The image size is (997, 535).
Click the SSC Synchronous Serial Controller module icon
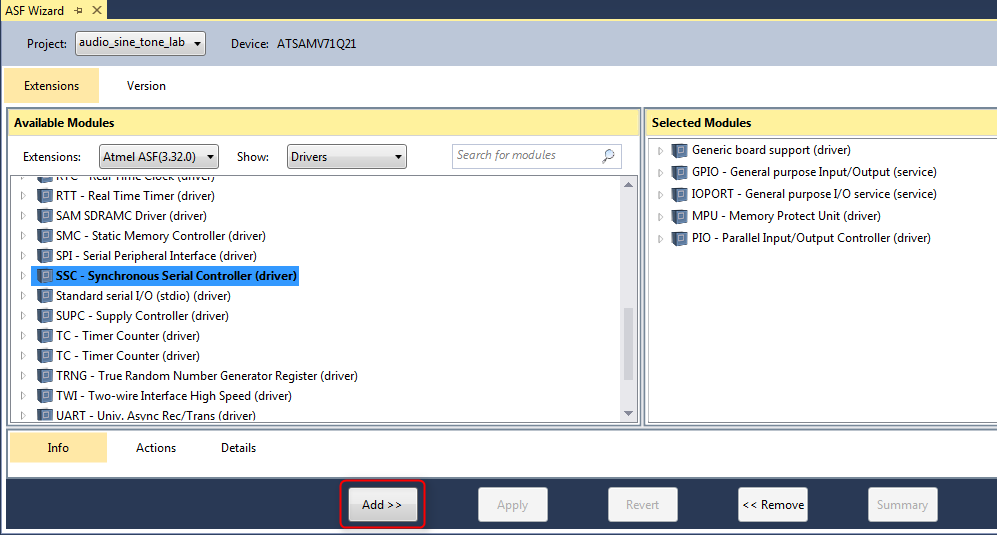(x=45, y=276)
